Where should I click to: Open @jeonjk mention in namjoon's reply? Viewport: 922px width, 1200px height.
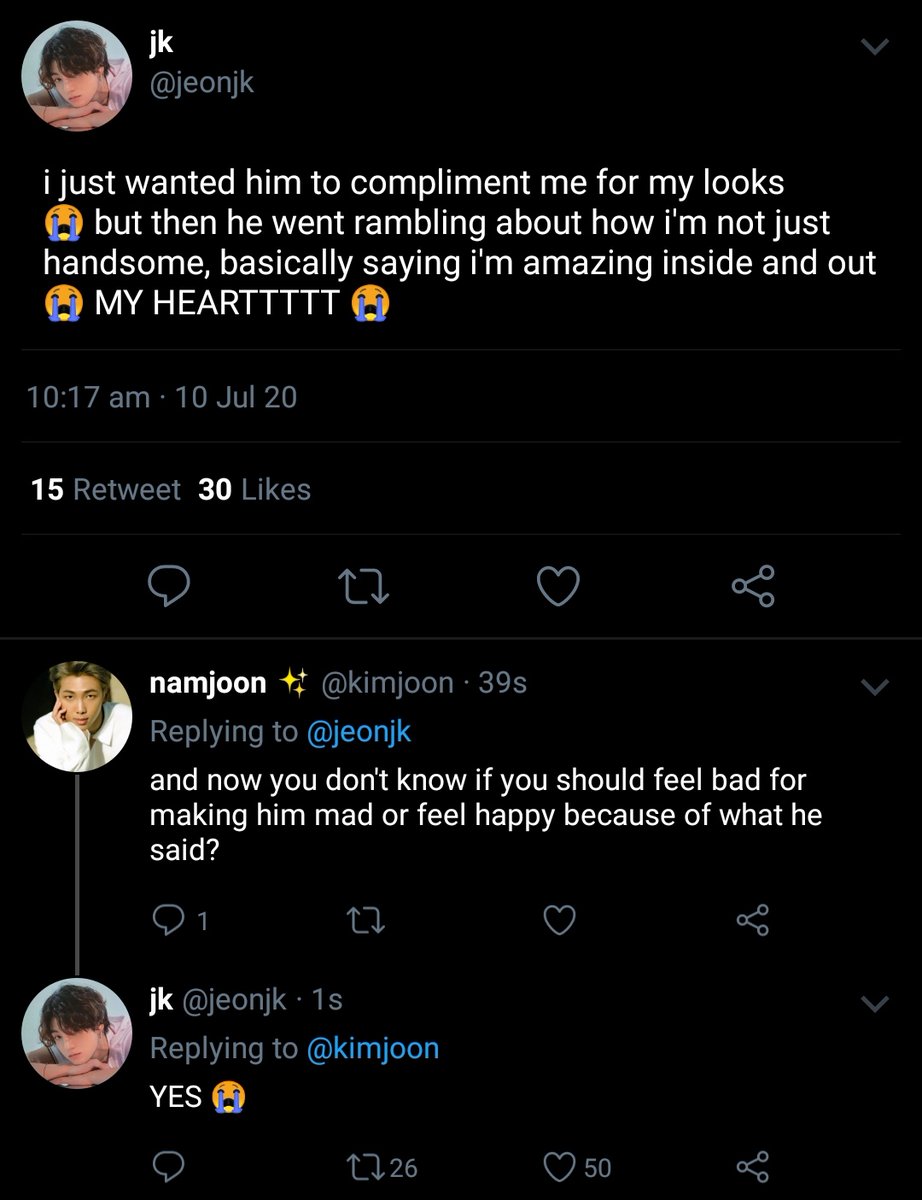tap(357, 731)
